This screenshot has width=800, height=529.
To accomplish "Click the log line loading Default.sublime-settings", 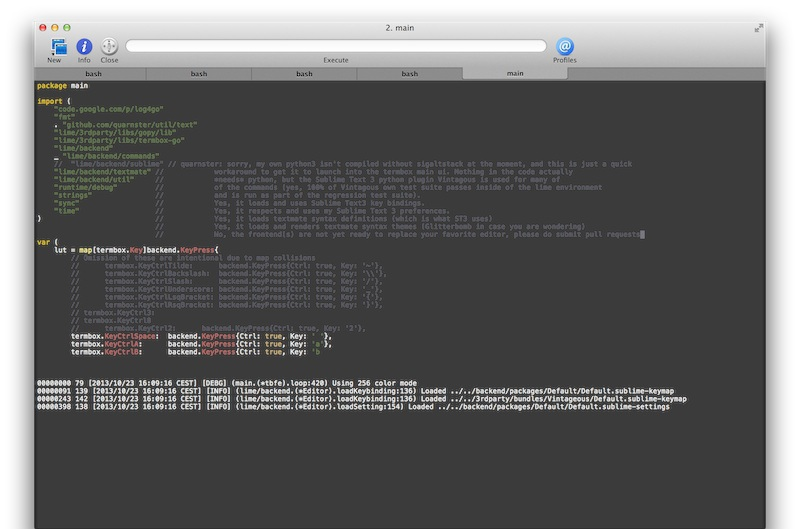I will (x=353, y=407).
